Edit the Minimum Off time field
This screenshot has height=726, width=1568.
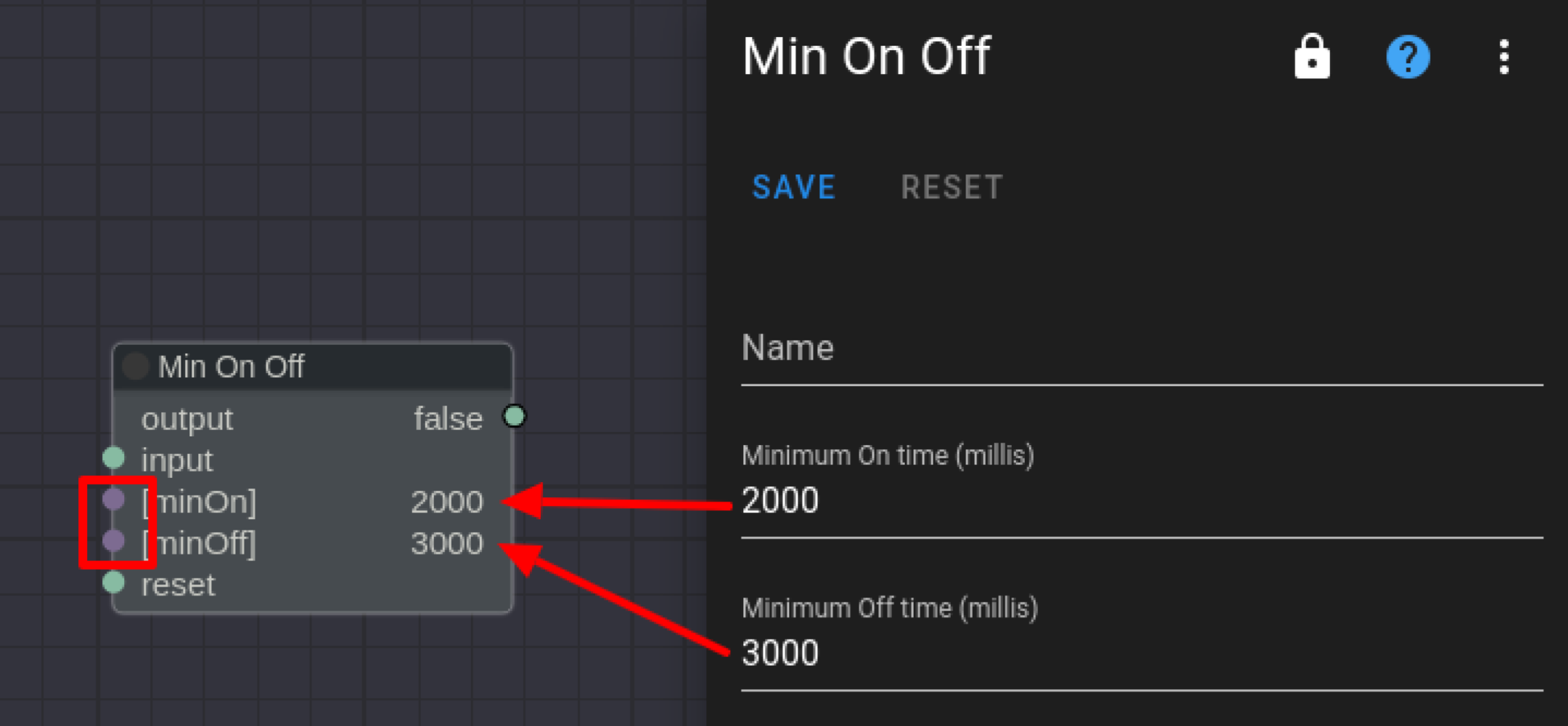pyautogui.click(x=1142, y=653)
